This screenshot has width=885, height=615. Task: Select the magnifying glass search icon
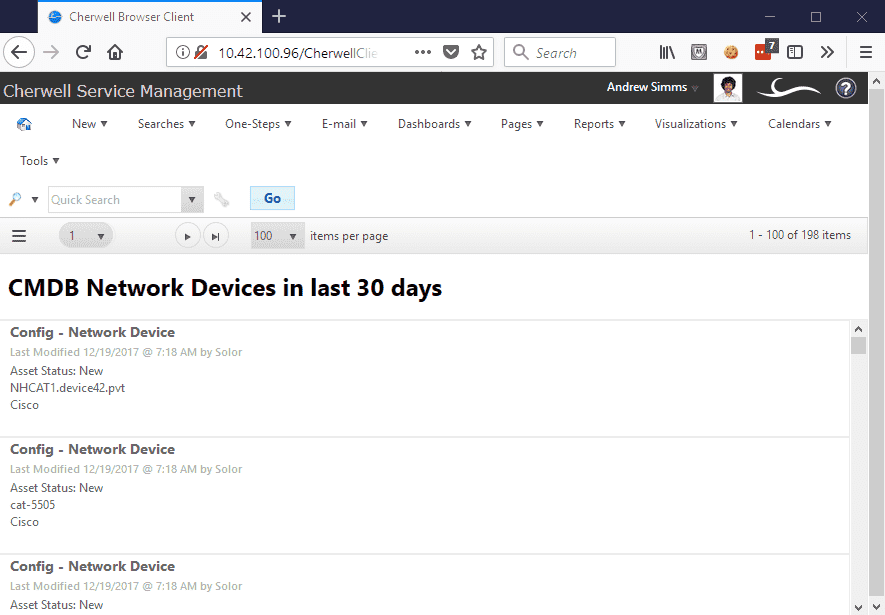[14, 199]
